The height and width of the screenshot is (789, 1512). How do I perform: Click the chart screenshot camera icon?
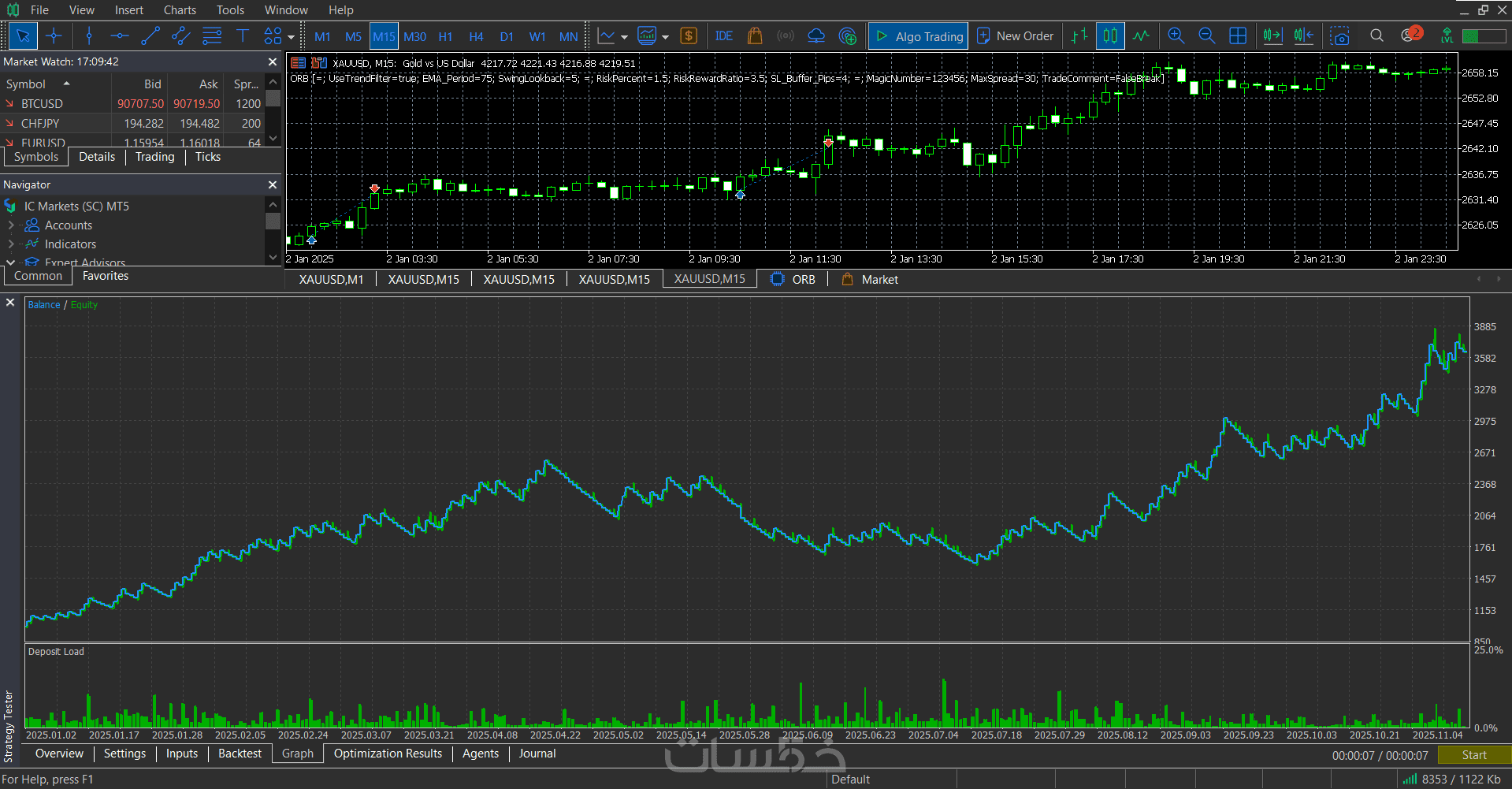click(x=1339, y=35)
